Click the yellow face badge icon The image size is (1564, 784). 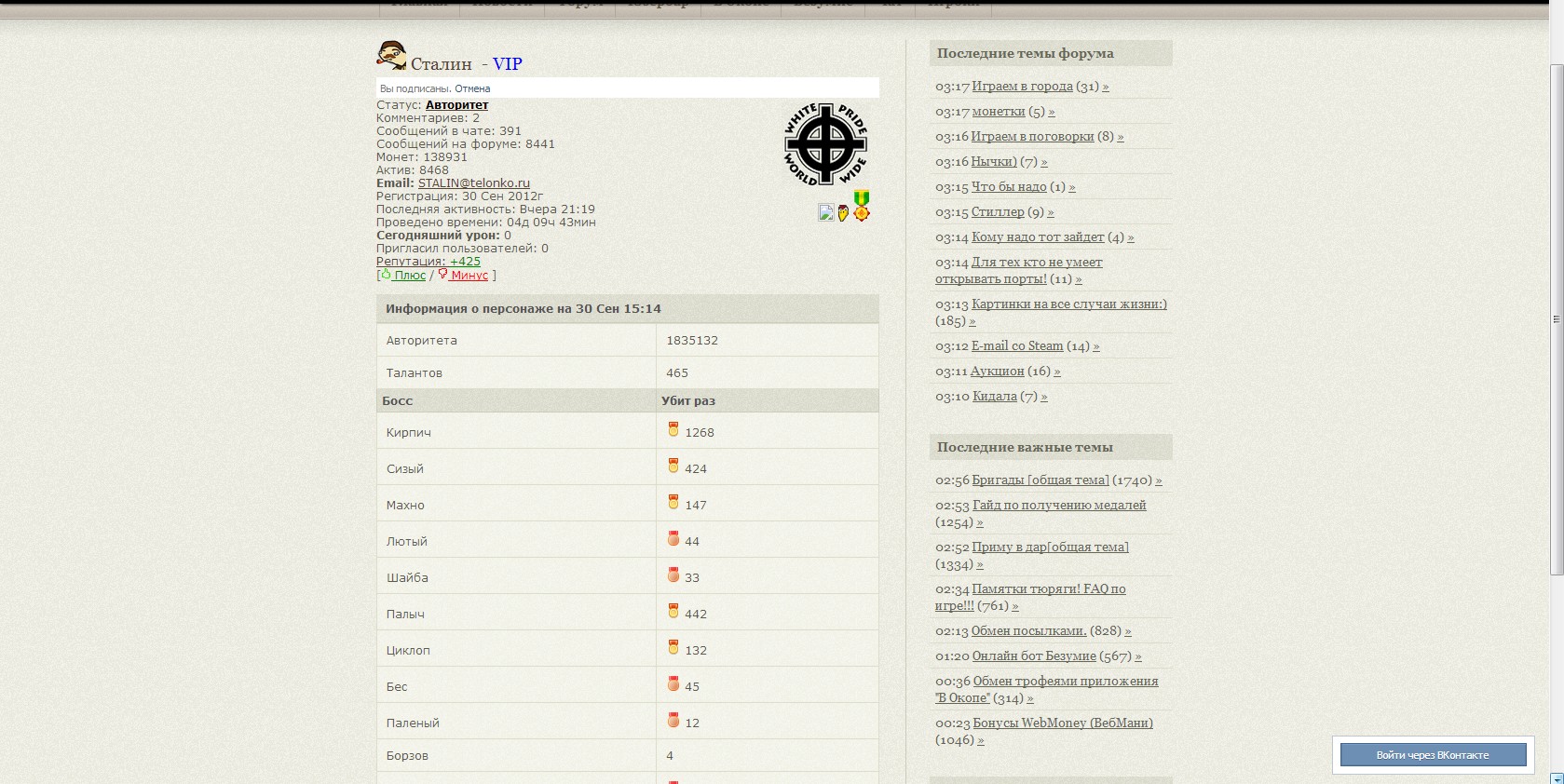843,213
